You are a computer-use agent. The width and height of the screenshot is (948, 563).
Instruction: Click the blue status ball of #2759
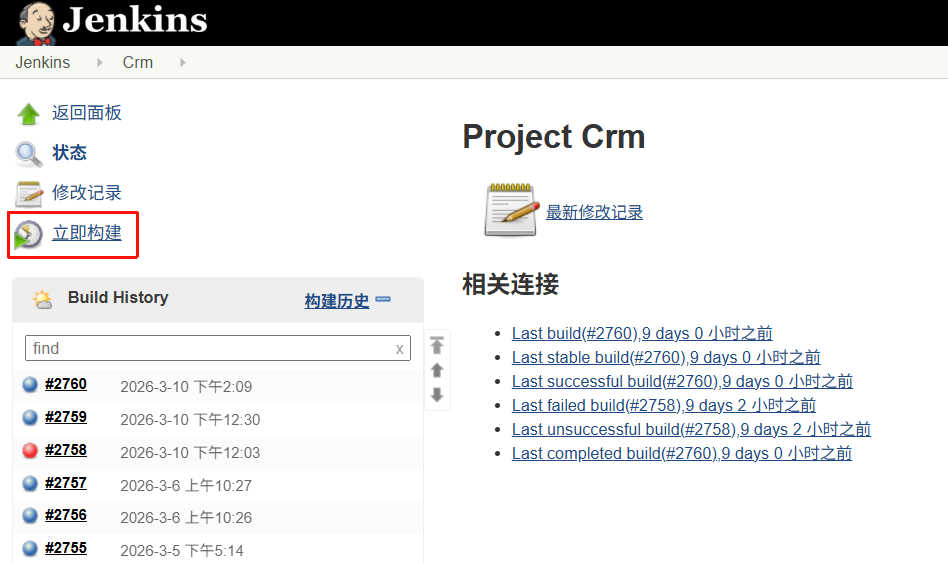click(x=30, y=417)
